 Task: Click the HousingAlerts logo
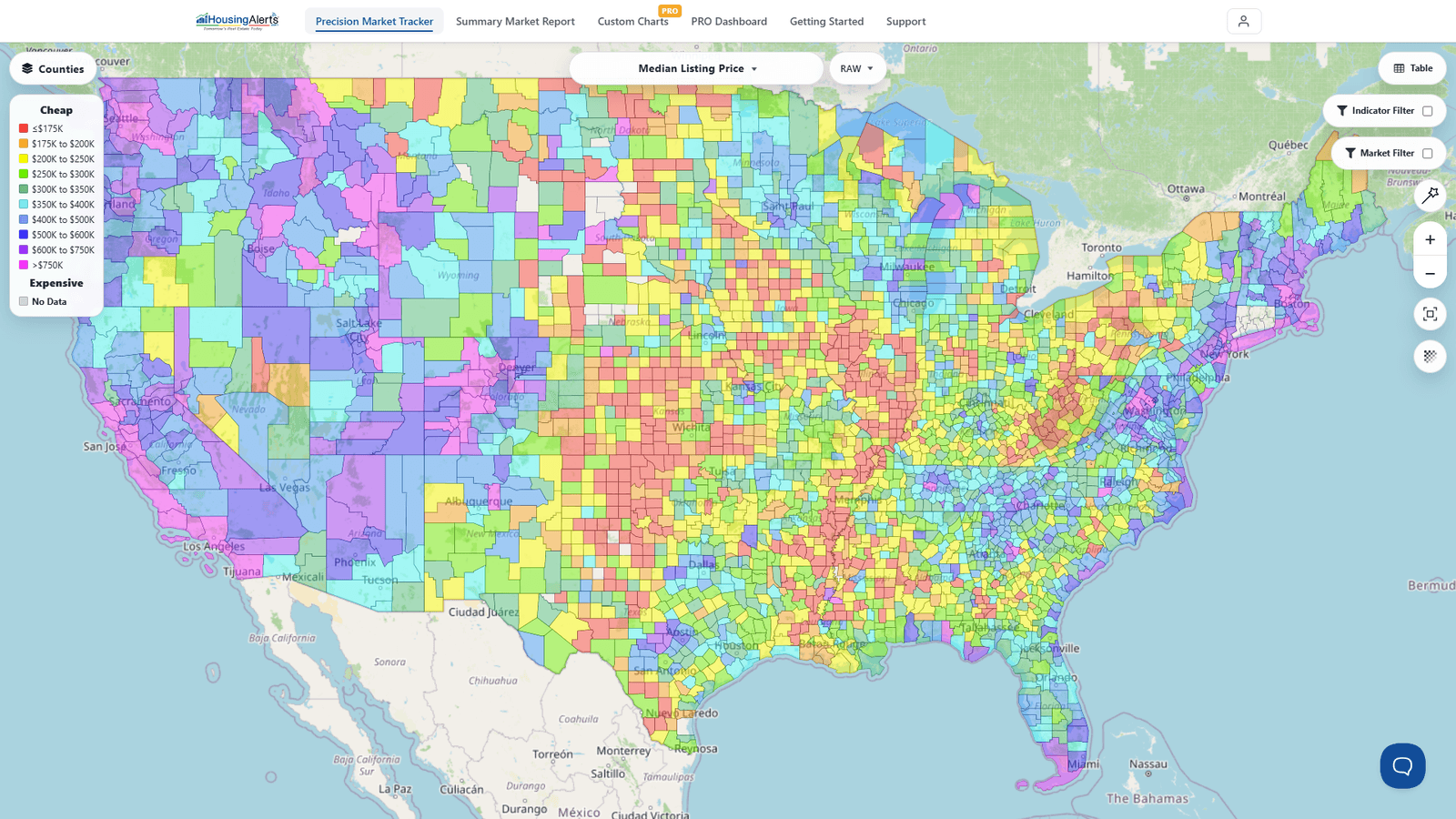(x=238, y=21)
